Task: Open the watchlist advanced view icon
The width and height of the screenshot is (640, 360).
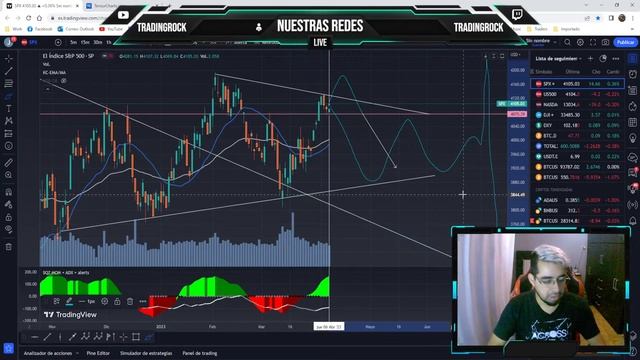Action: point(603,59)
